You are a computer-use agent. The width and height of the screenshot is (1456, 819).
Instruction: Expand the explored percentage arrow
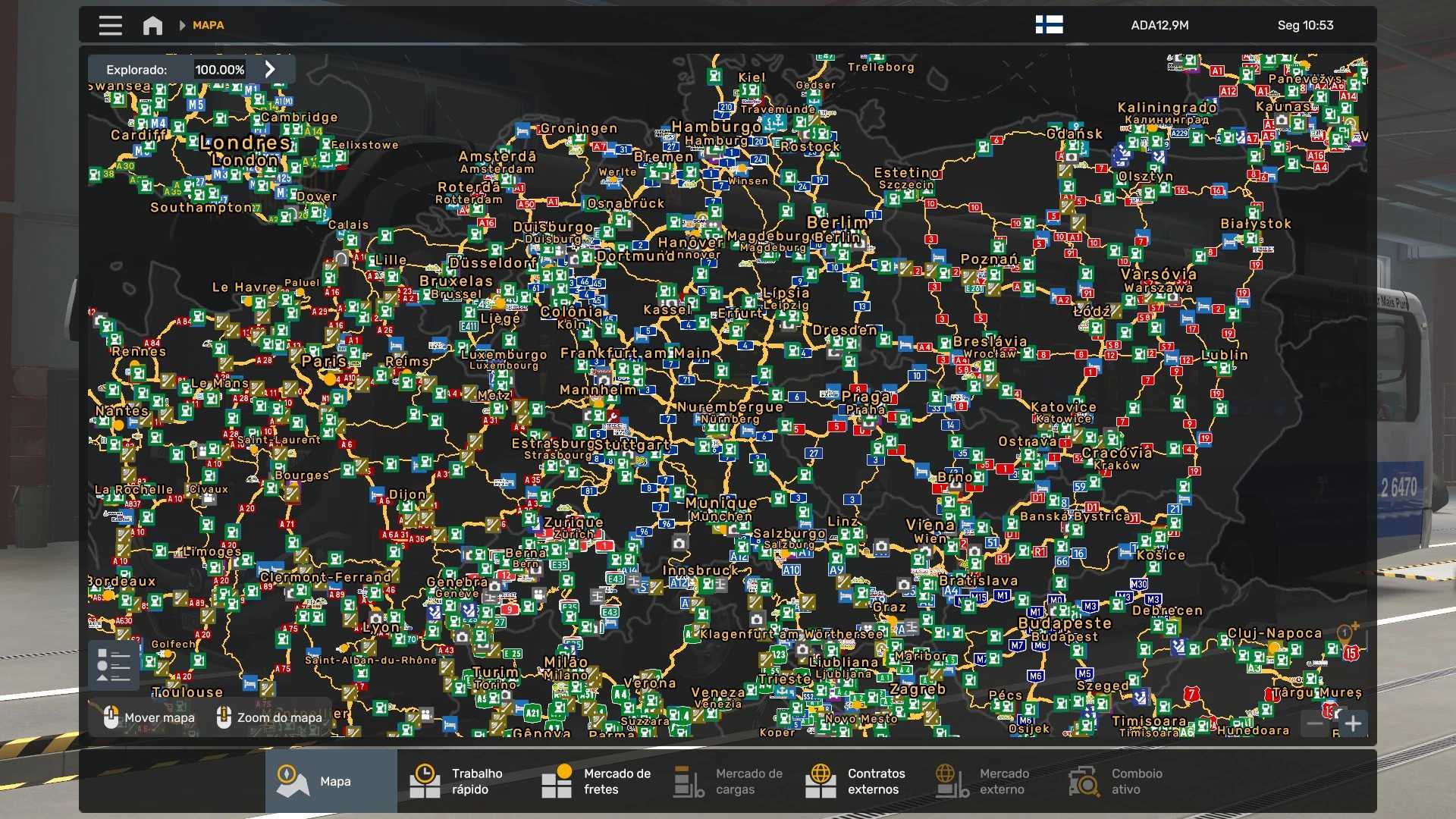click(x=270, y=69)
